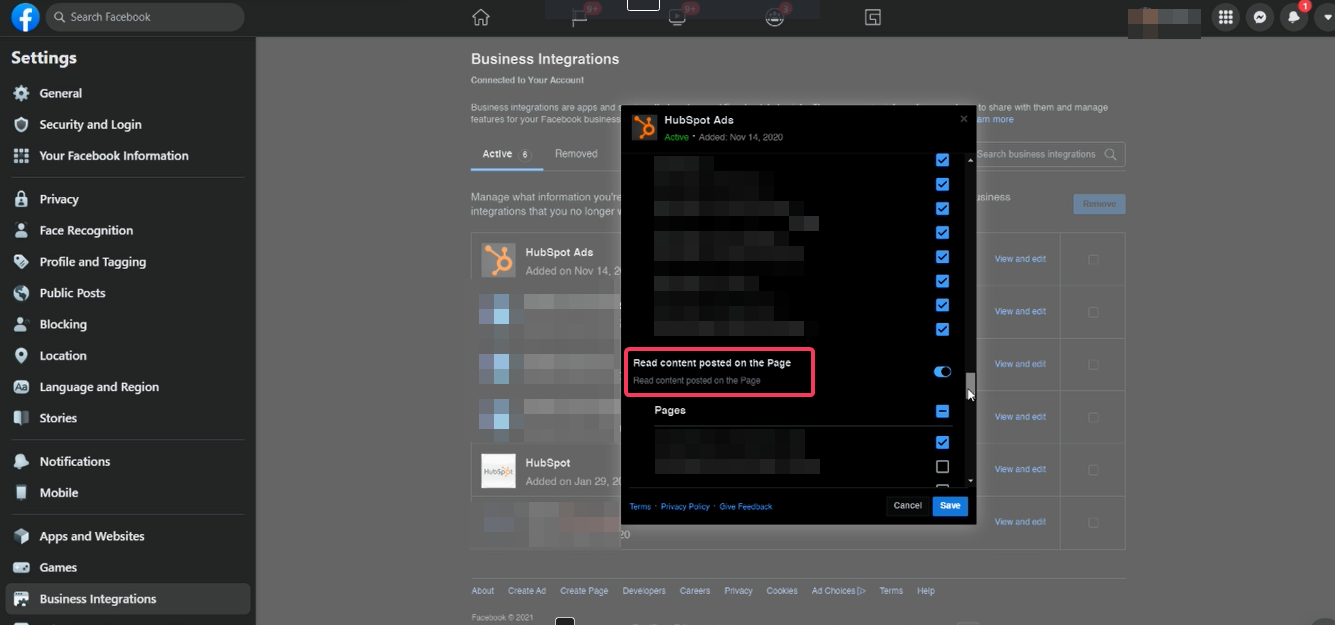
Task: Switch to the Removed tab
Action: 576,154
